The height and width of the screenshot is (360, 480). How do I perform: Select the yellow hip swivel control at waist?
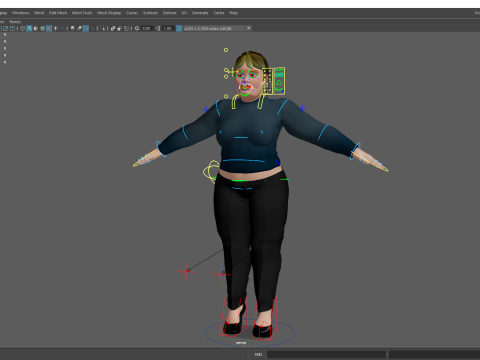tap(211, 171)
